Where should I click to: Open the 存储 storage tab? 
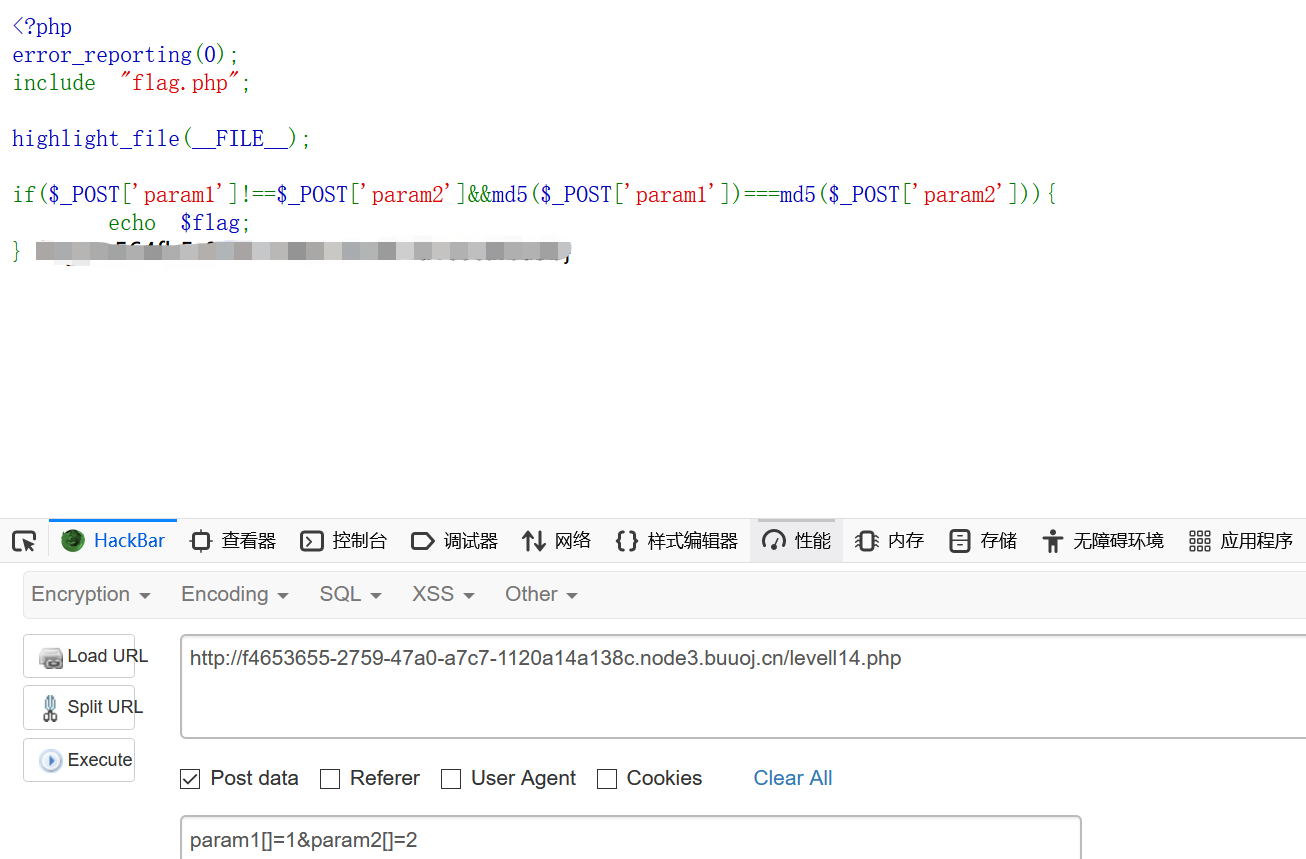coord(983,541)
